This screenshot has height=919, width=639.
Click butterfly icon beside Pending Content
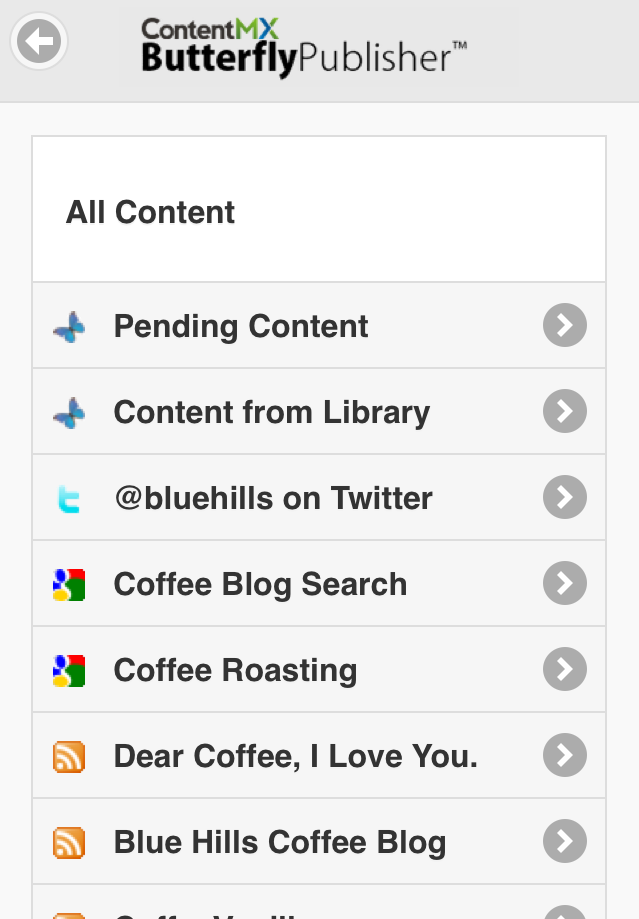[x=69, y=326]
